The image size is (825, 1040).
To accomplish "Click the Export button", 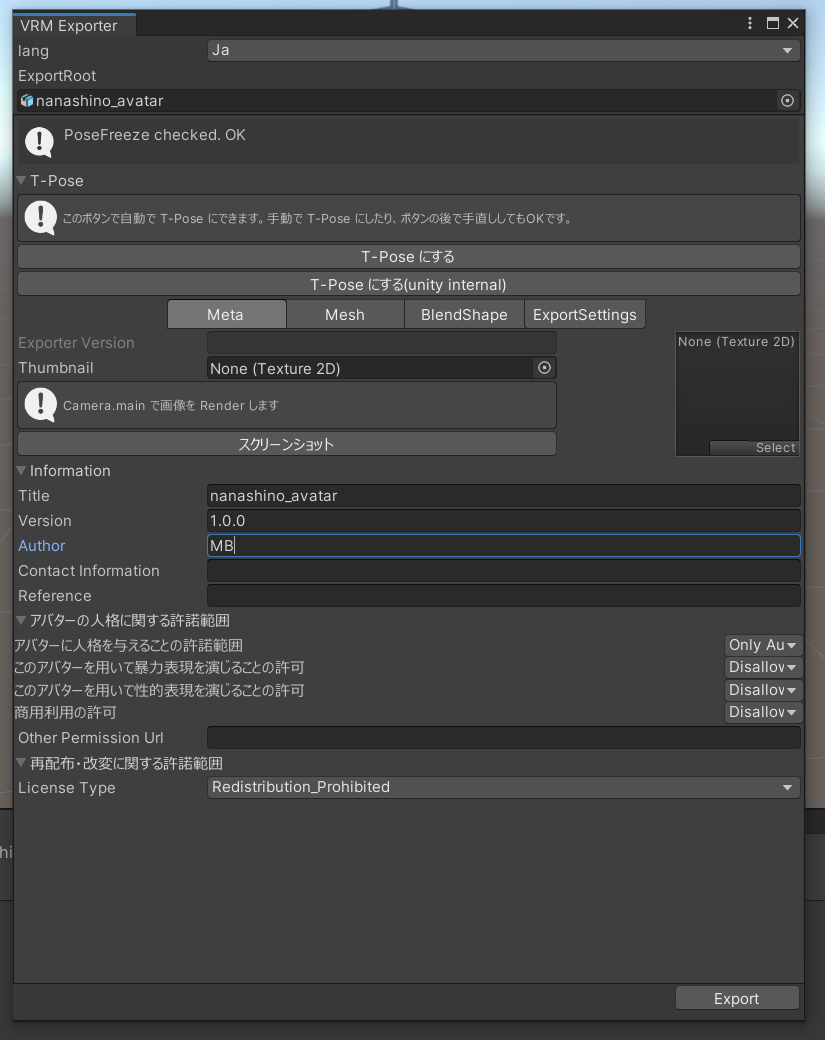I will tap(737, 998).
